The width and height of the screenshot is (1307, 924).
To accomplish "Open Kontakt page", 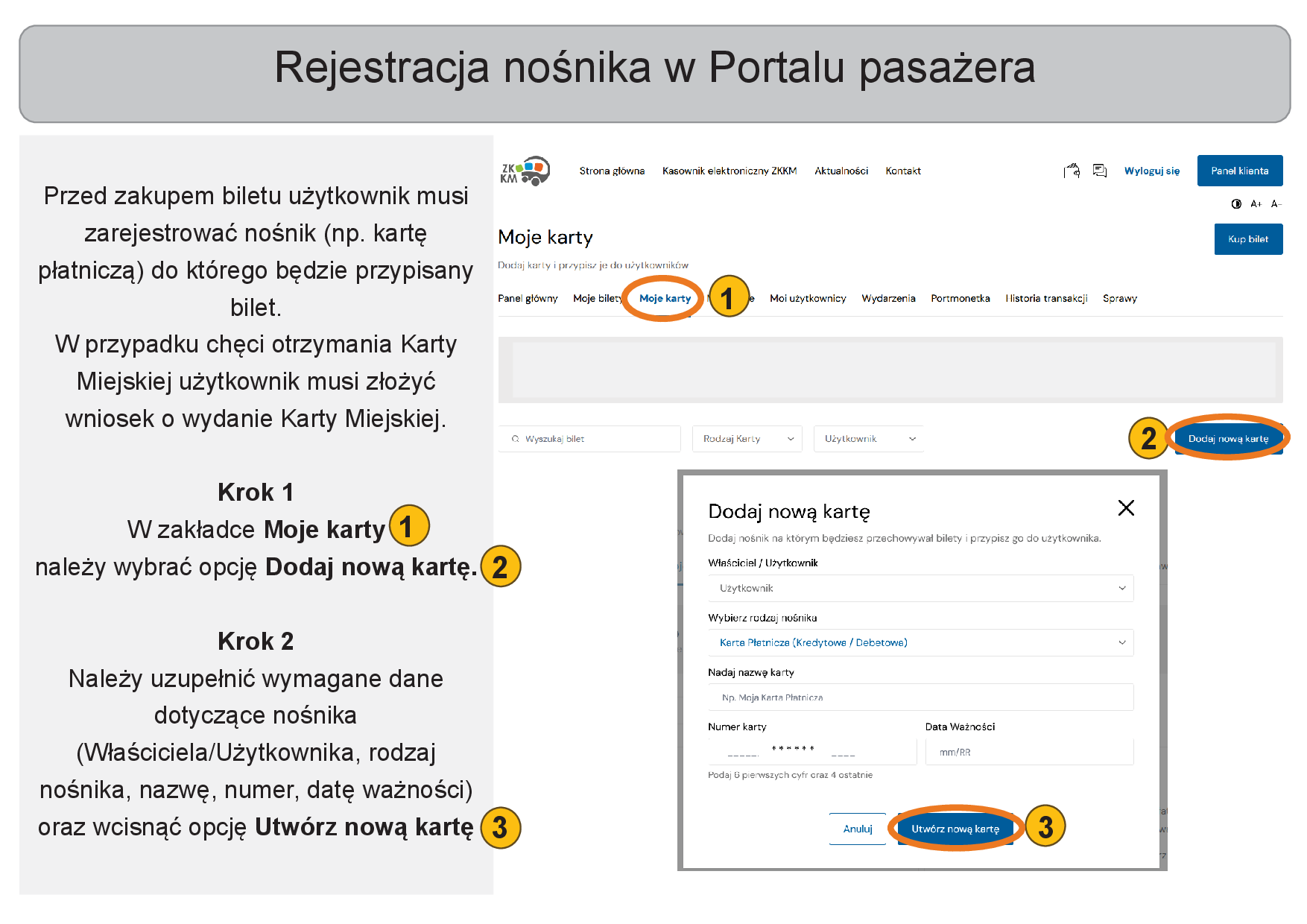I will coord(903,171).
